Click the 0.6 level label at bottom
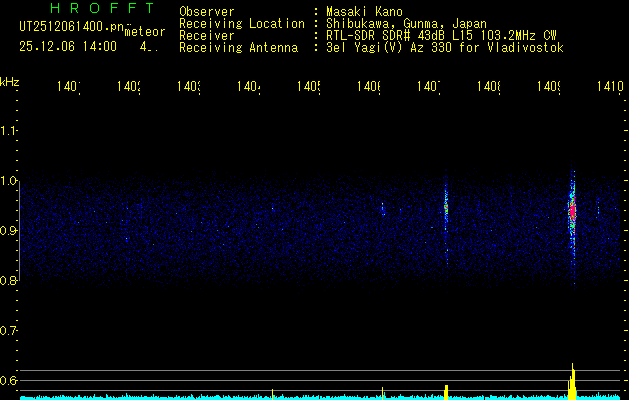The height and width of the screenshot is (400, 629). tap(10, 381)
